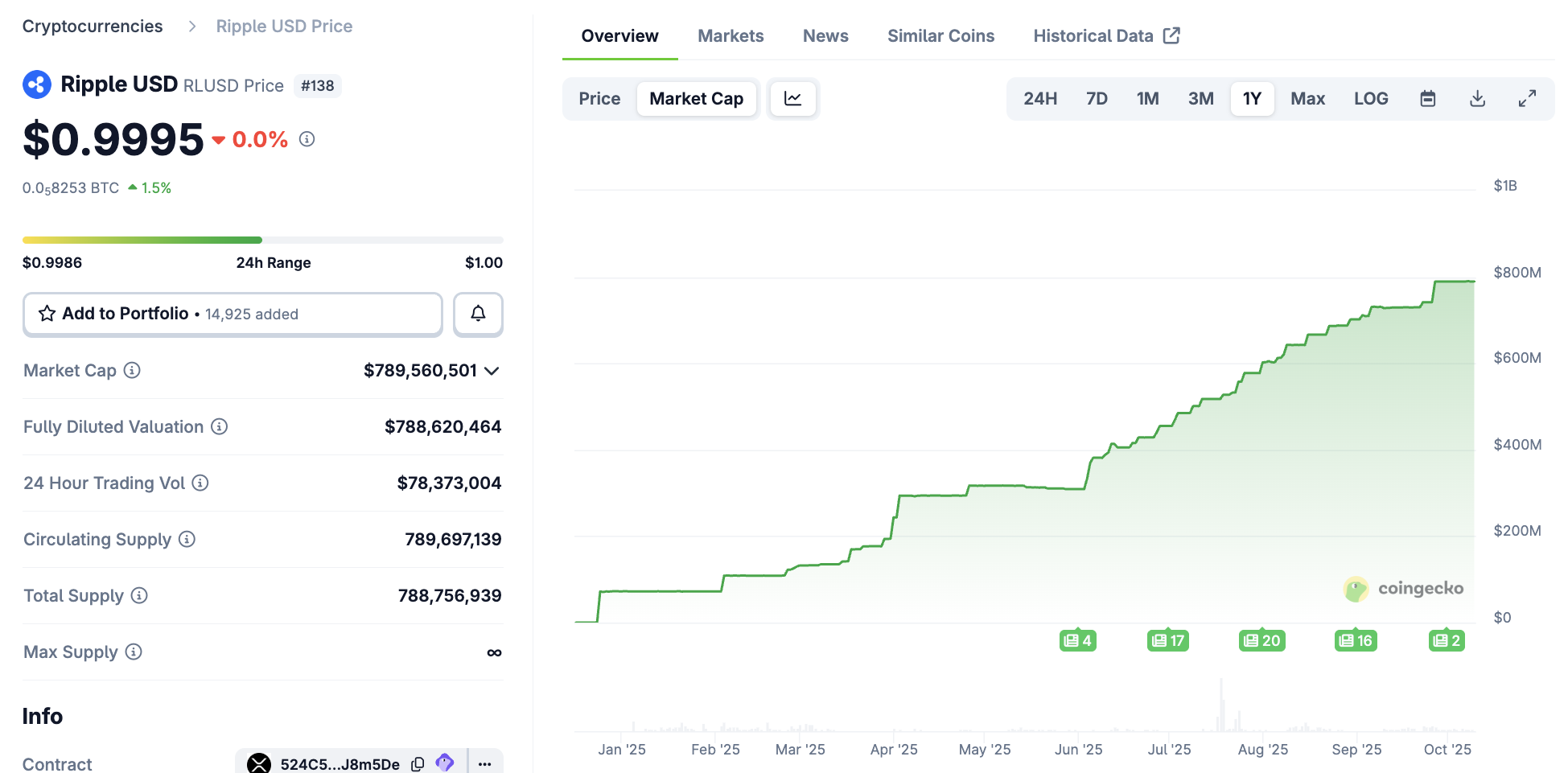
Task: Click the wallet icon next to the contract address
Action: tap(444, 763)
